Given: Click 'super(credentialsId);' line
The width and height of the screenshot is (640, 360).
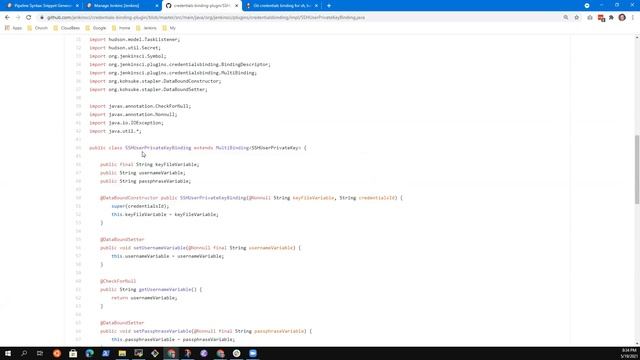Looking at the screenshot, I should pyautogui.click(x=140, y=206).
